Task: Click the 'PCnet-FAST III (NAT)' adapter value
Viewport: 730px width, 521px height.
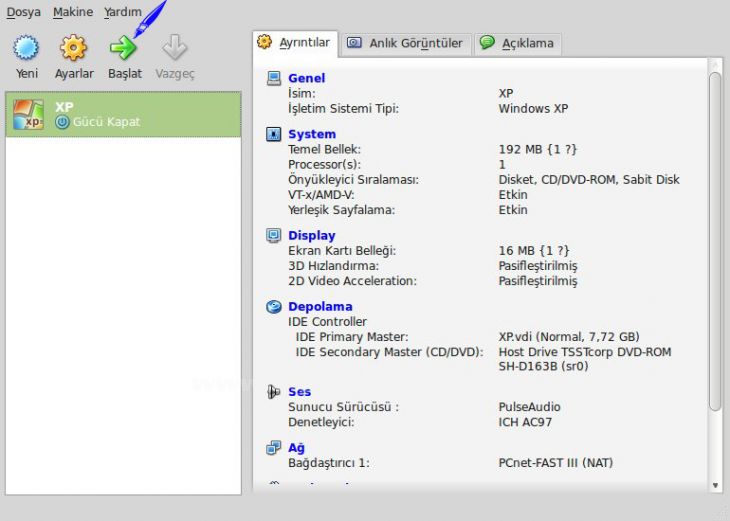Action: tap(556, 463)
